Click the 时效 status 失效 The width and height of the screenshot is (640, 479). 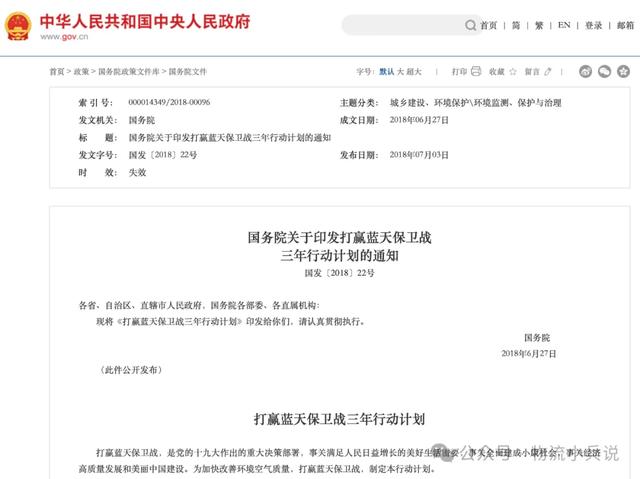[x=138, y=172]
